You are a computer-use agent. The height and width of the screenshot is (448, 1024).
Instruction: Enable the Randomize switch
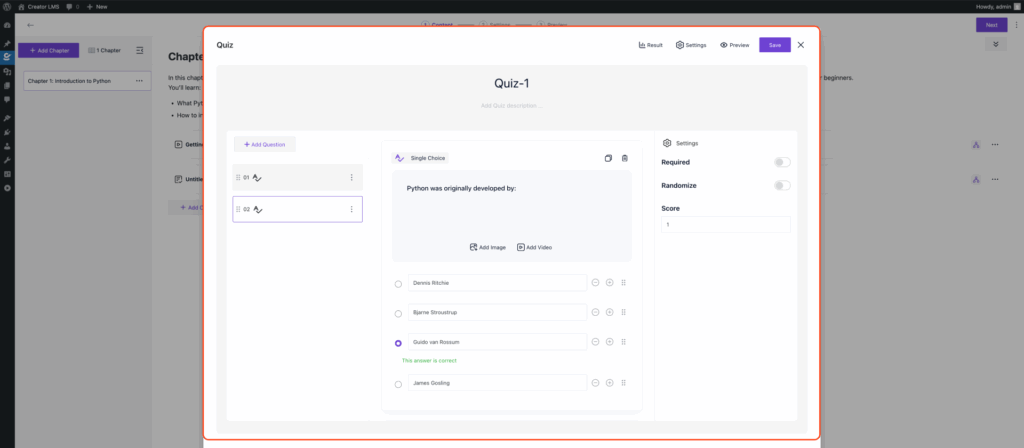[x=781, y=185]
